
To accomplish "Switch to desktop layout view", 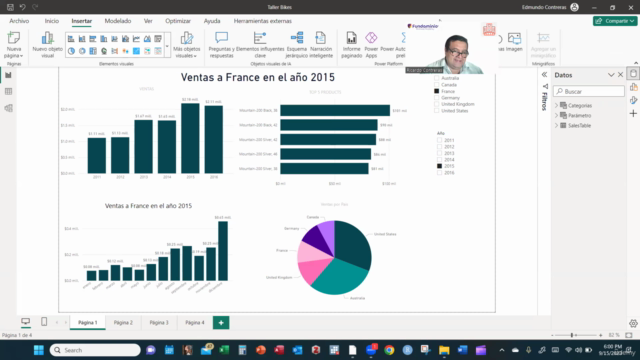I will [25, 322].
